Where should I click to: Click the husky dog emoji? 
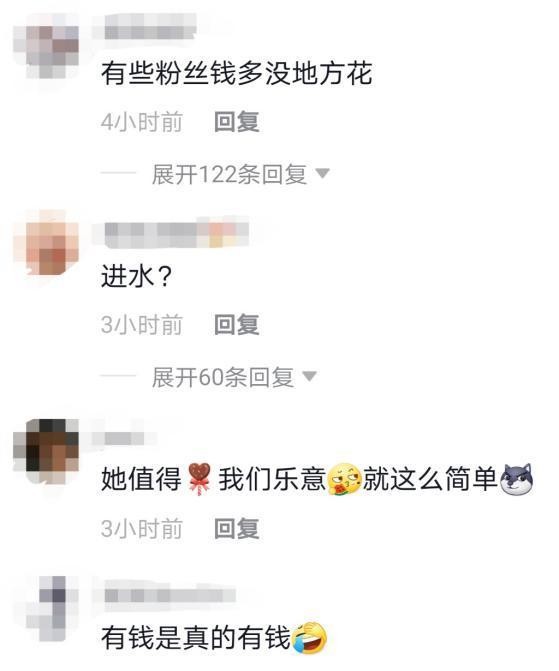pos(517,479)
